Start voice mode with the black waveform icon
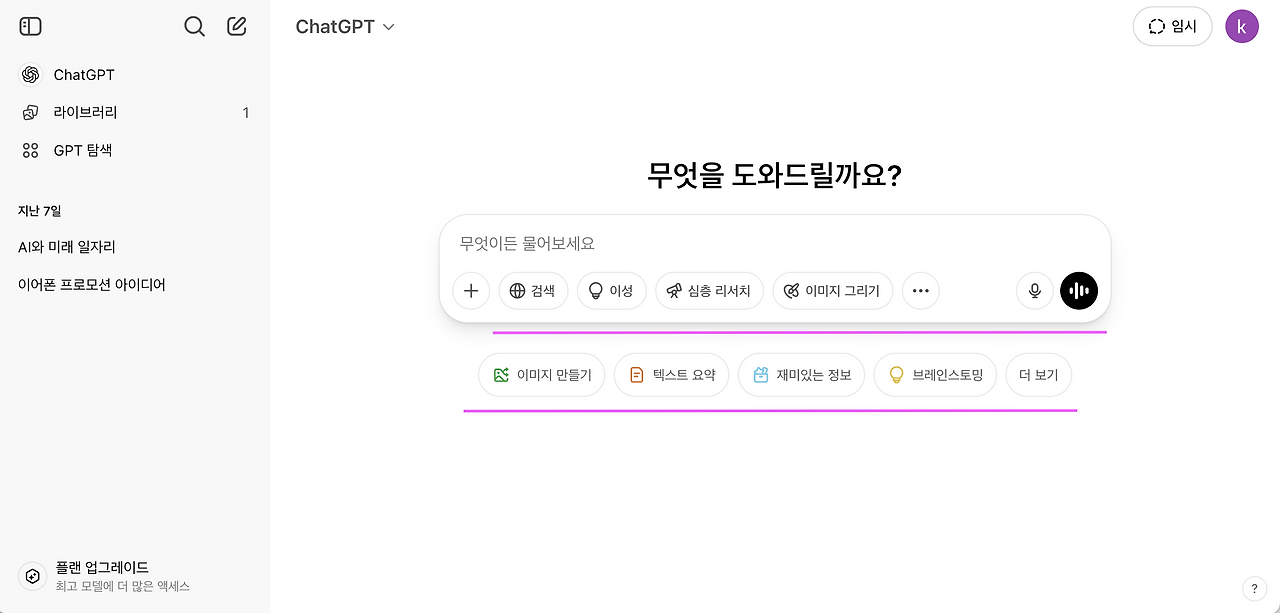 pos(1078,290)
